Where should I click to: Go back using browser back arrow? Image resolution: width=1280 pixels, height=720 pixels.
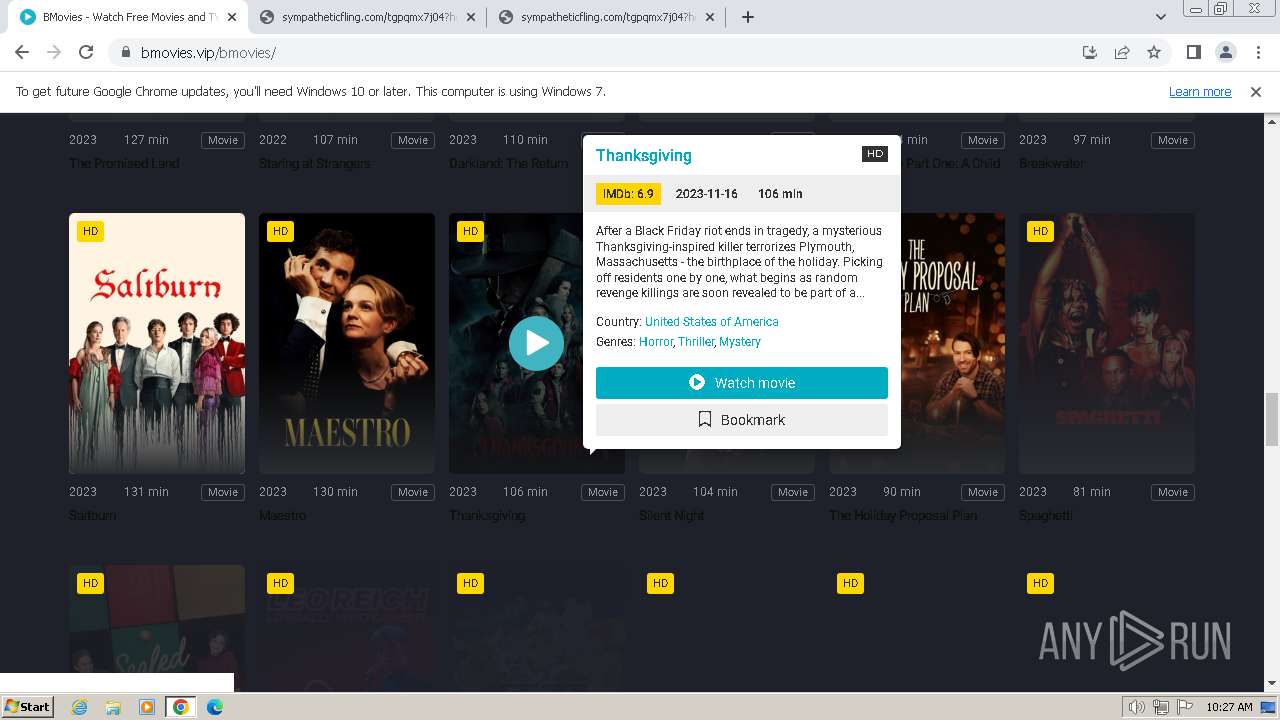[22, 53]
